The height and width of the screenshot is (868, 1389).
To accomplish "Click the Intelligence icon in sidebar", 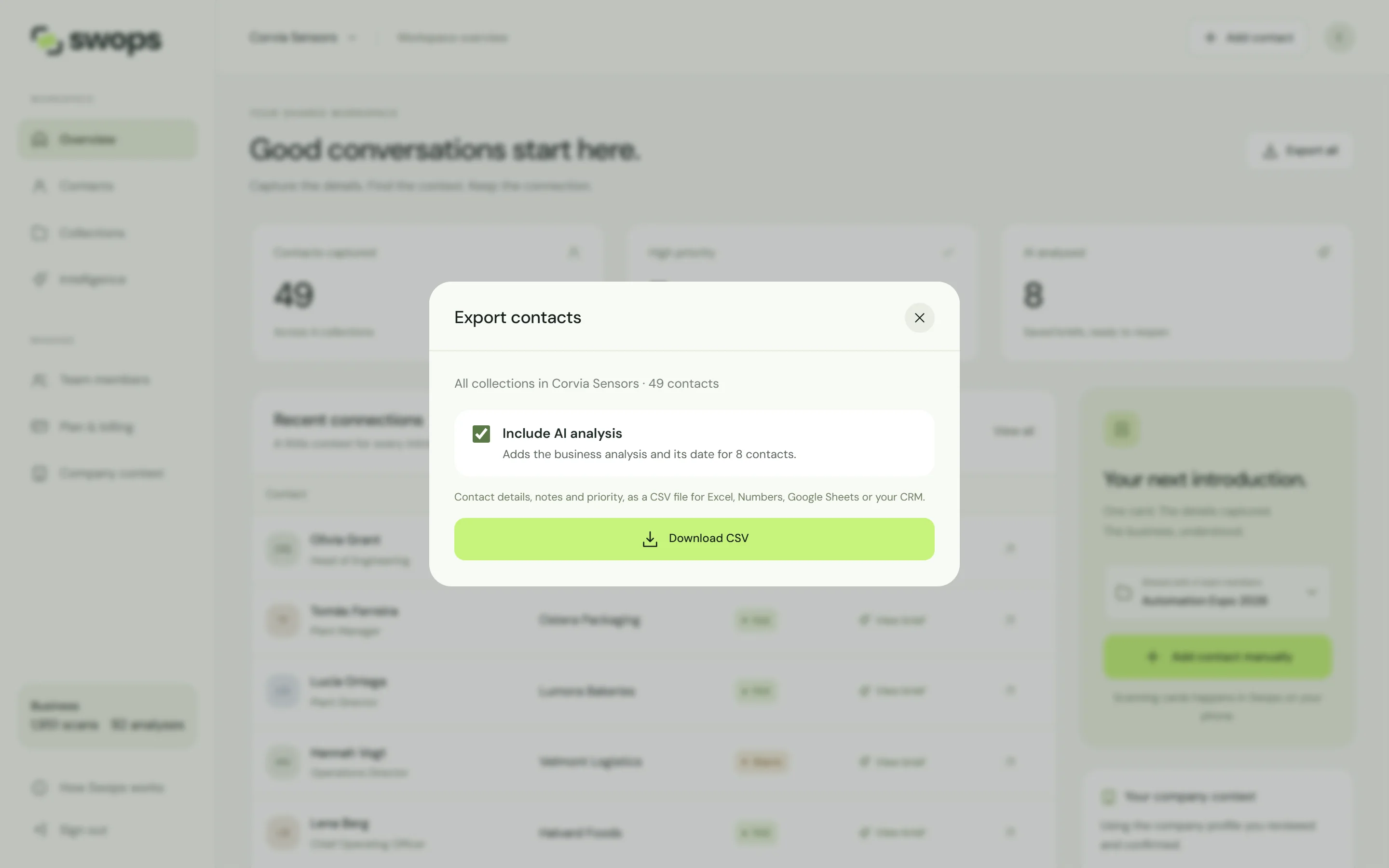I will pos(40,280).
